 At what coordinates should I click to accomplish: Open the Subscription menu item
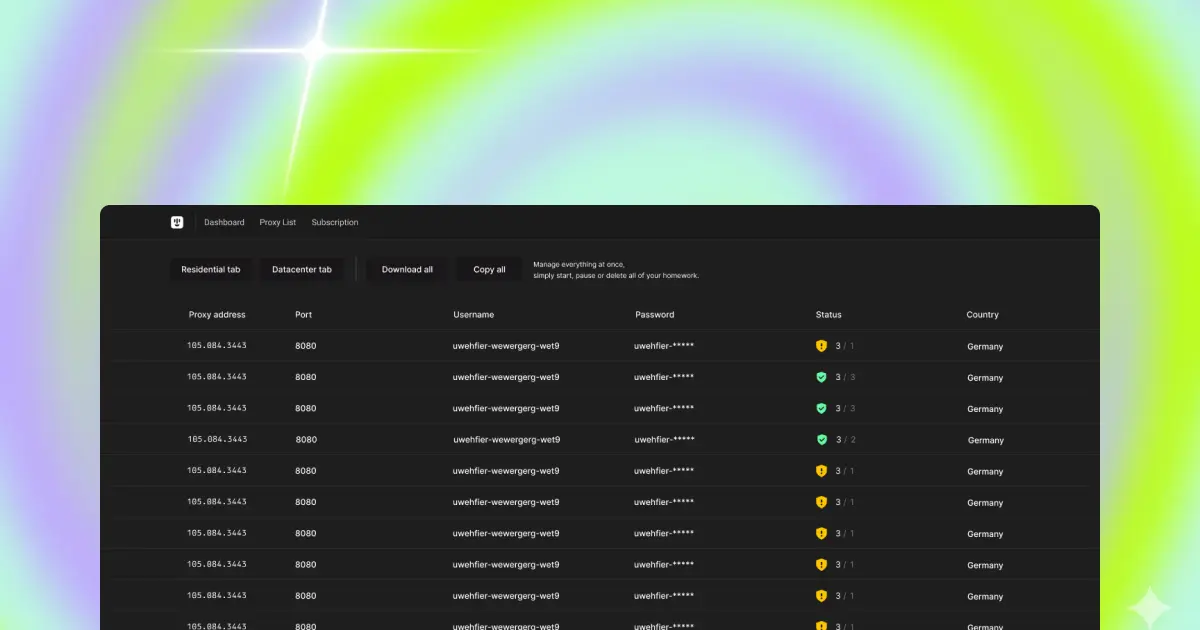335,222
